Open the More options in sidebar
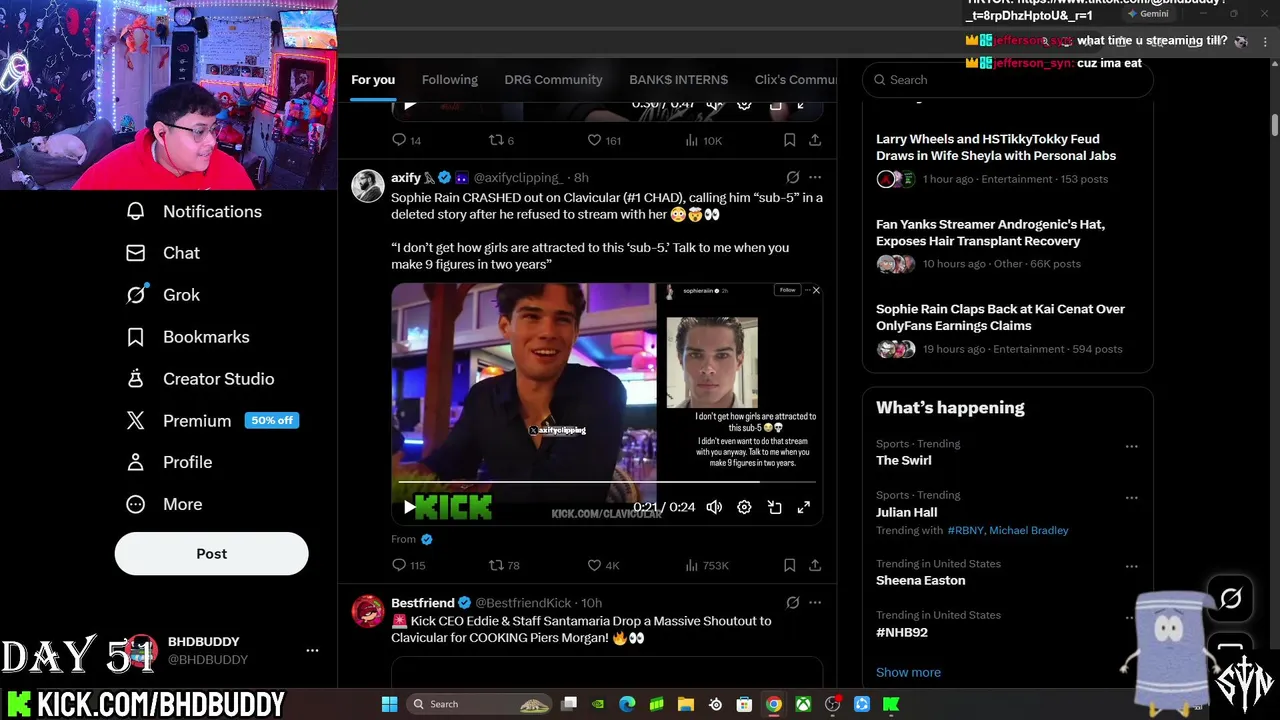 [164, 504]
